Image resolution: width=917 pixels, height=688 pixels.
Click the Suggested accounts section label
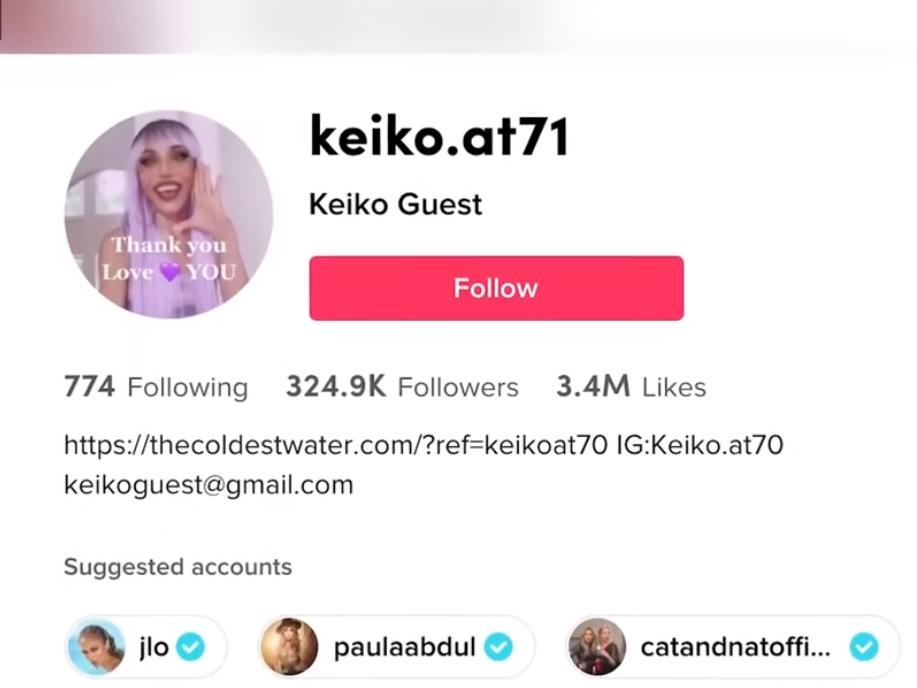pyautogui.click(x=178, y=567)
